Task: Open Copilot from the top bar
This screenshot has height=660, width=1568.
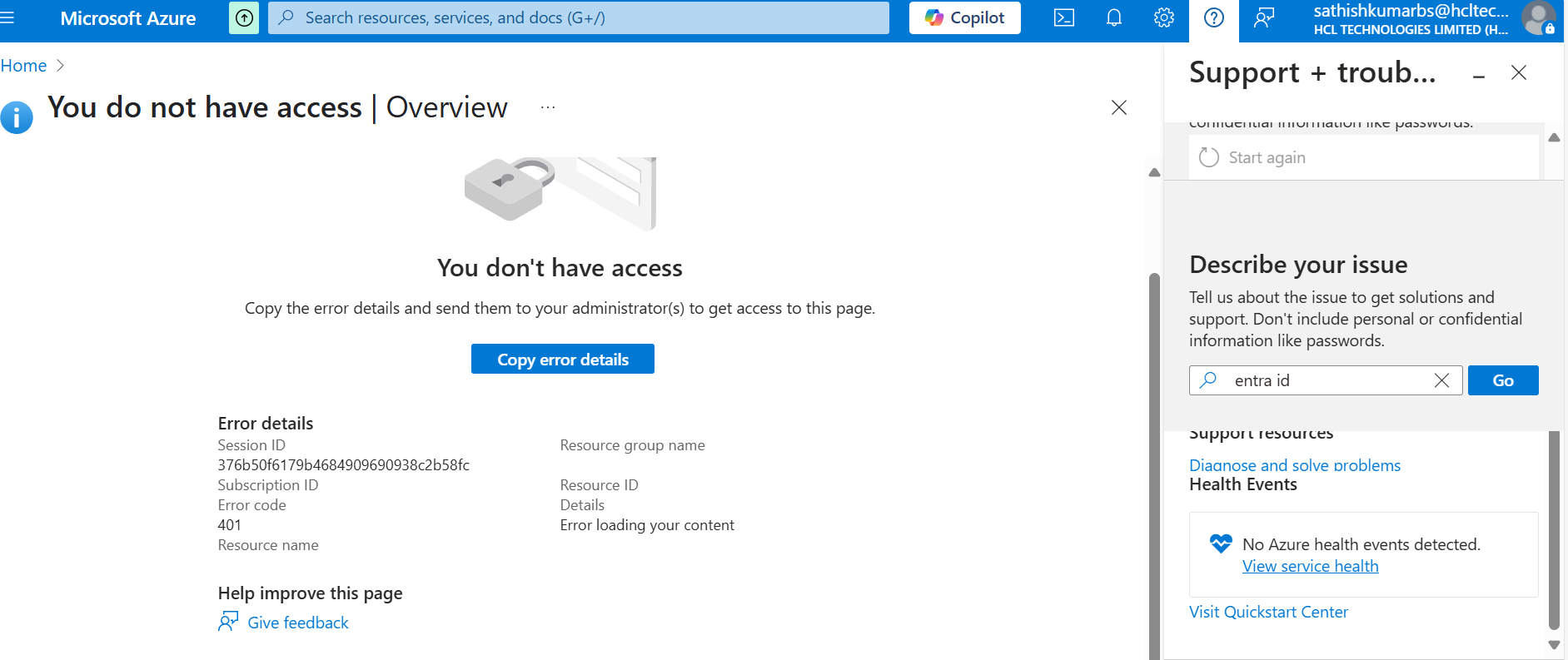Action: [965, 17]
